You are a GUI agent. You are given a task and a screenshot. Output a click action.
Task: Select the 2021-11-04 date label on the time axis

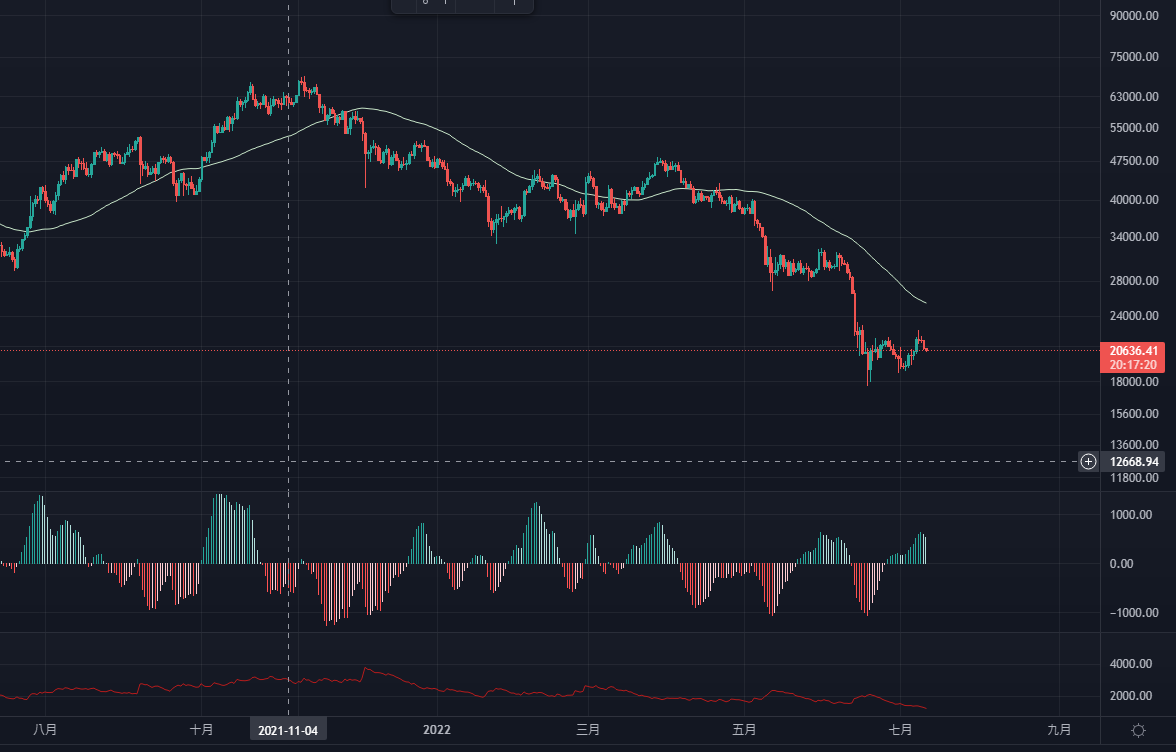click(x=288, y=730)
